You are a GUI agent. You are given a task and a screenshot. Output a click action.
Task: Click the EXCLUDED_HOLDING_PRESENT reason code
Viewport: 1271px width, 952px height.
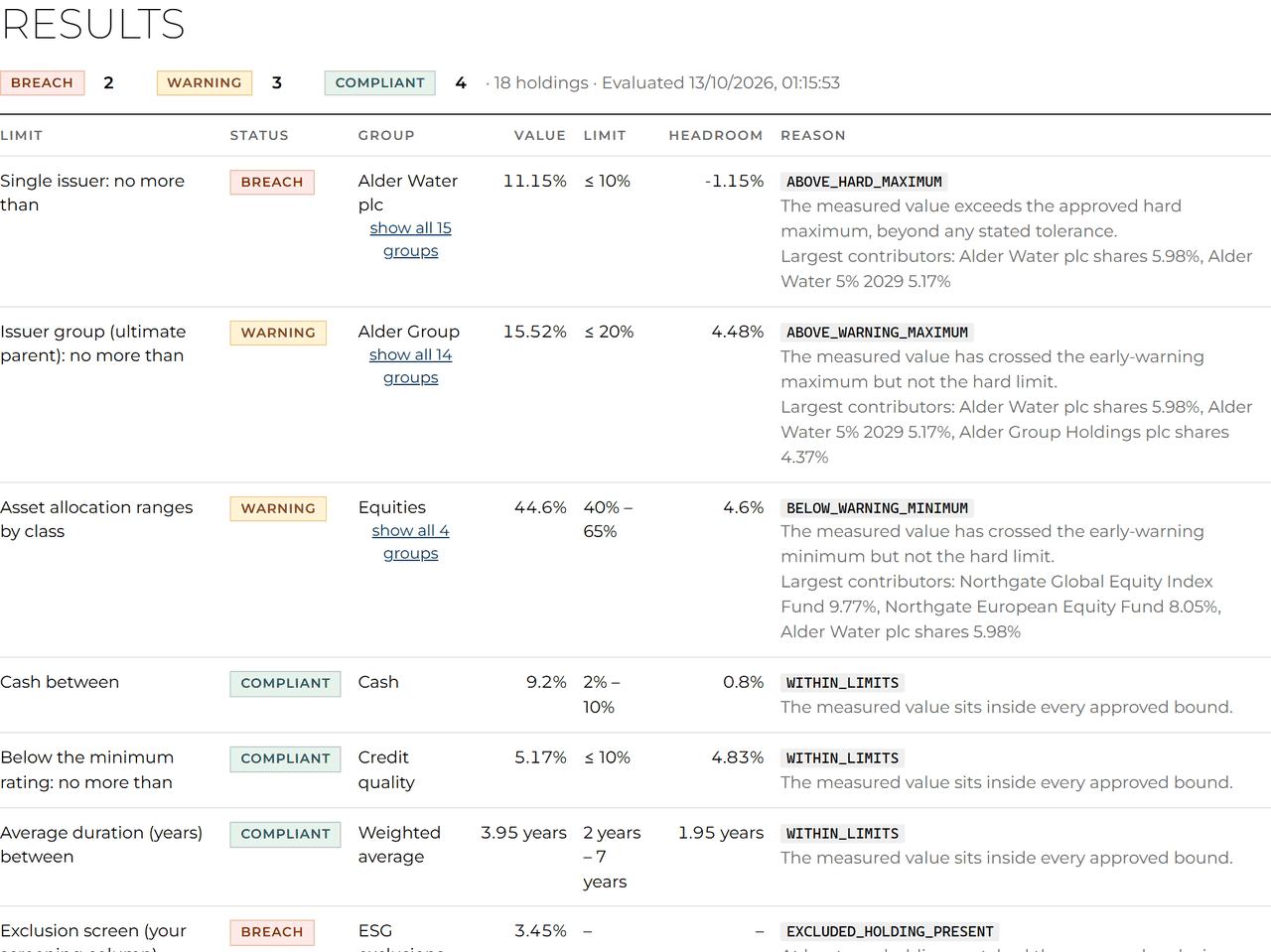coord(890,931)
